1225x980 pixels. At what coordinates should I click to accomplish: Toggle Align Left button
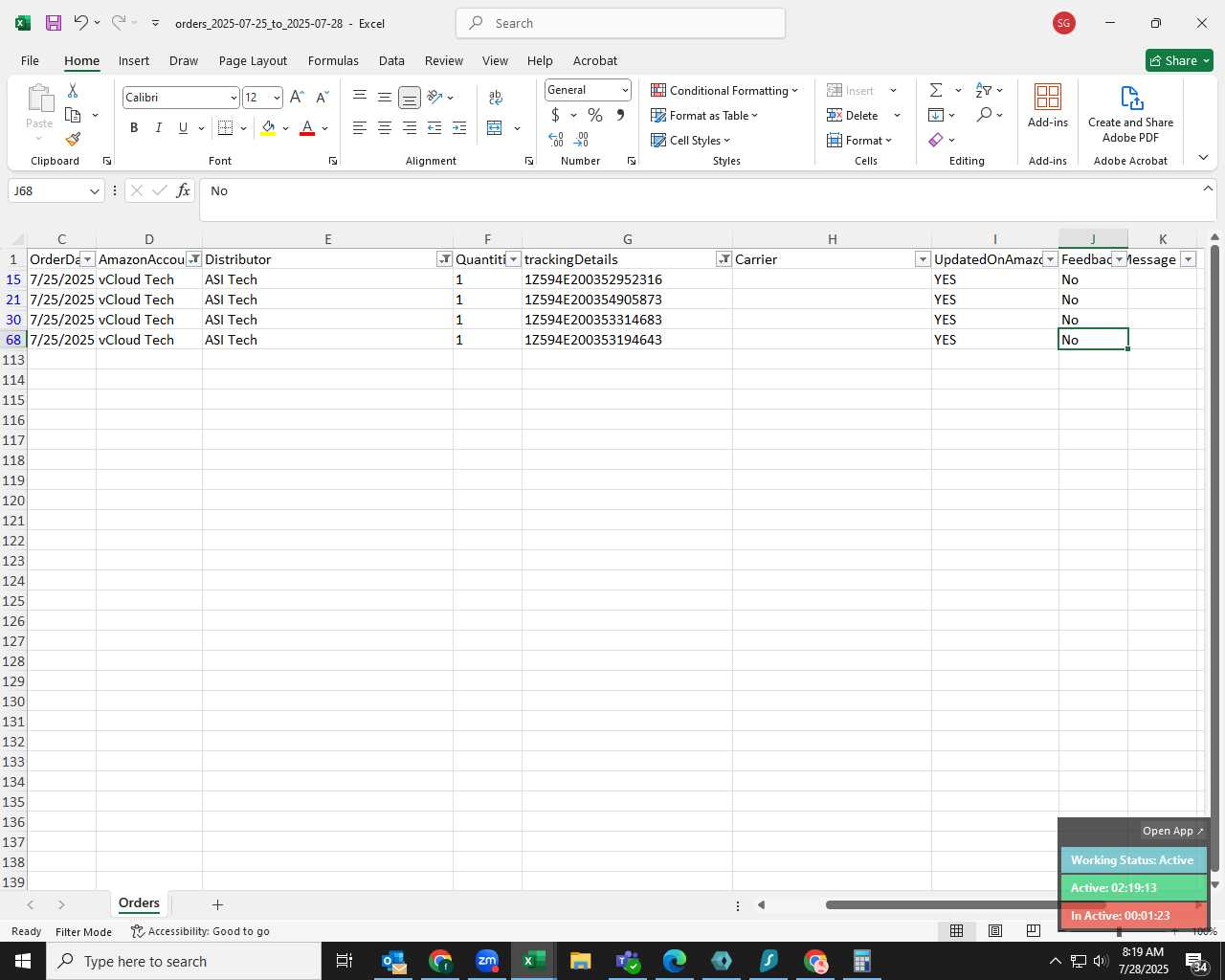pyautogui.click(x=360, y=128)
